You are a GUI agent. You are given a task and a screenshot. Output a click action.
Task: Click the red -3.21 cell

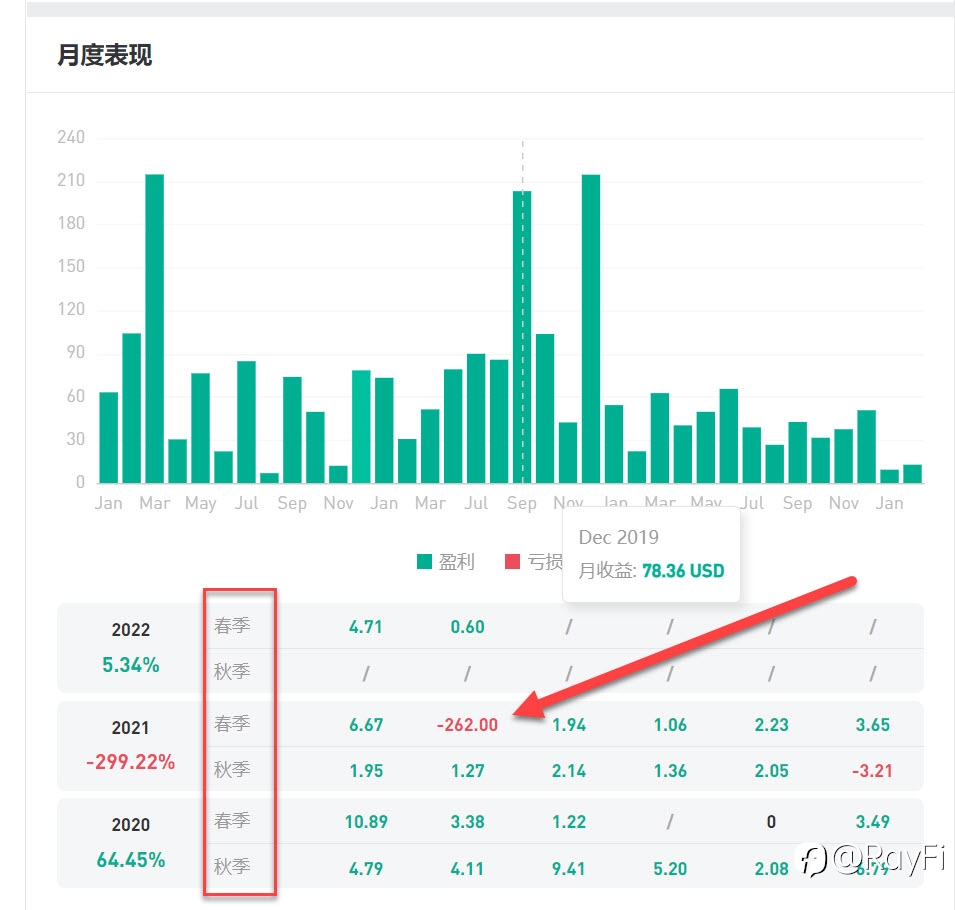872,771
